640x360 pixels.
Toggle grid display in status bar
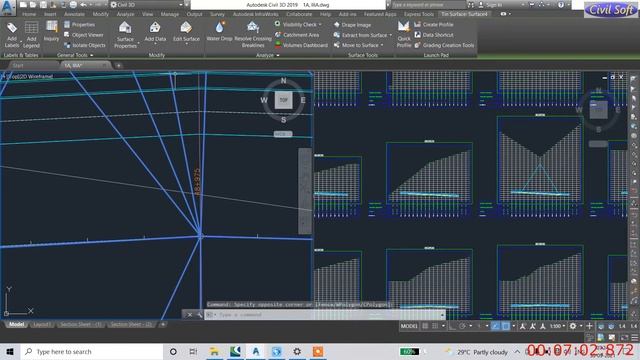425,326
